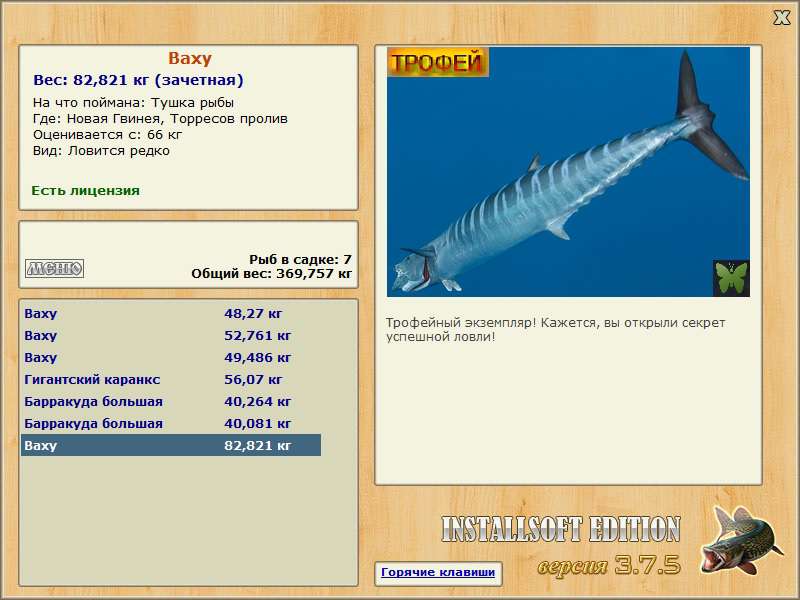Click Рыб в садке: 7 text
The width and height of the screenshot is (800, 600).
300,259
